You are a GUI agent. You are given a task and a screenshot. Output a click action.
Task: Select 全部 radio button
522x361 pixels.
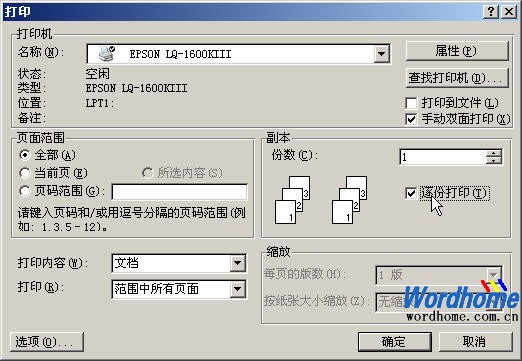click(x=25, y=155)
